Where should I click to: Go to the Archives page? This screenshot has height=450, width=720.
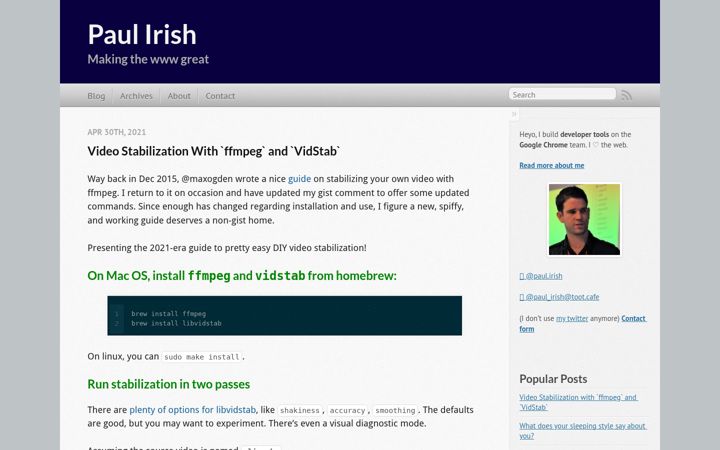tap(136, 96)
